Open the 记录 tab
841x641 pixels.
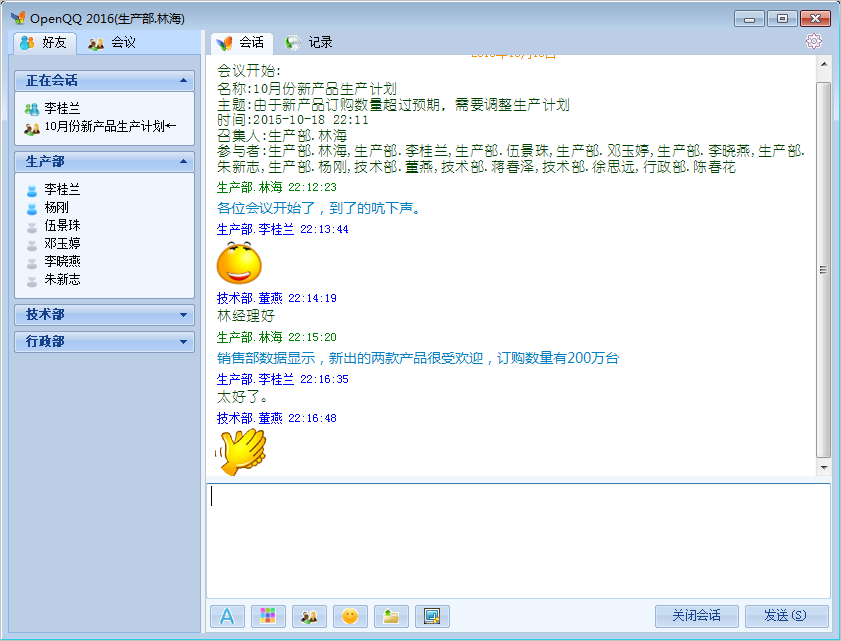pos(309,43)
